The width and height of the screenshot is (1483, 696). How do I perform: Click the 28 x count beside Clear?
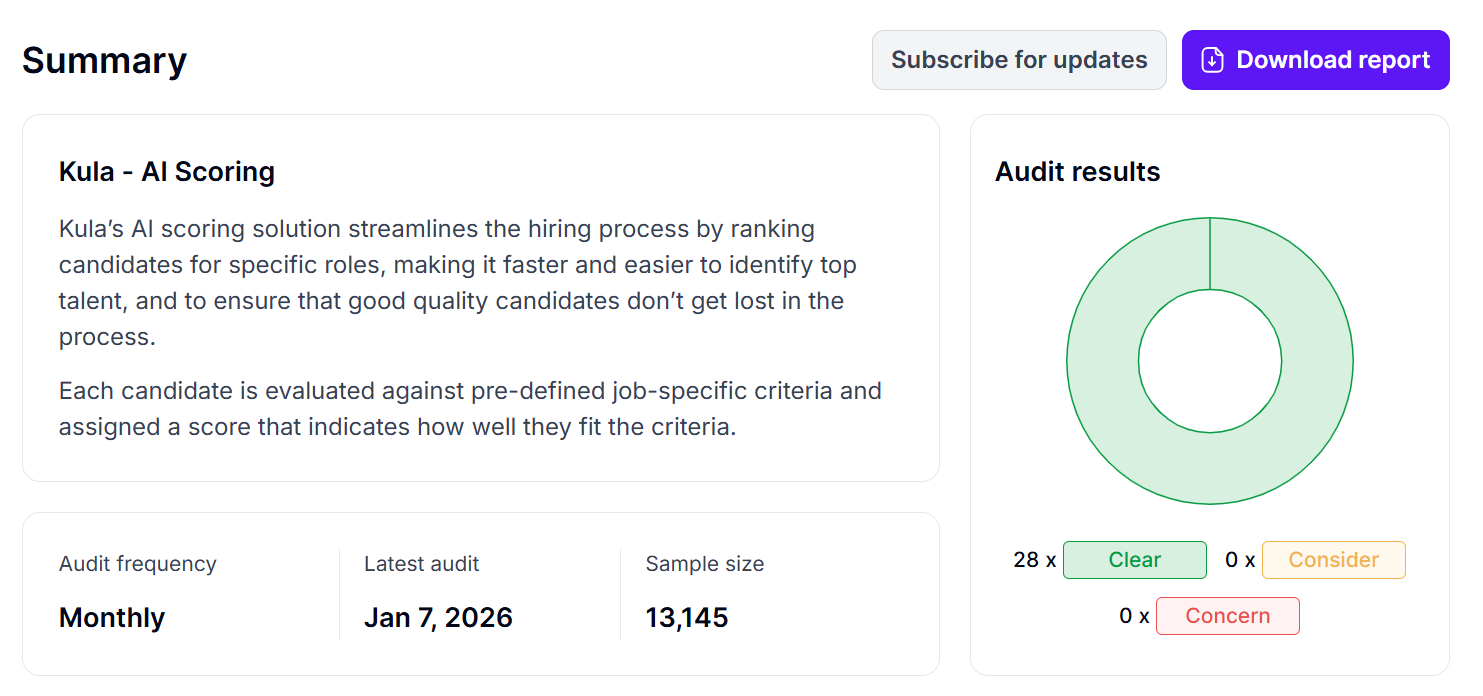coord(1034,560)
